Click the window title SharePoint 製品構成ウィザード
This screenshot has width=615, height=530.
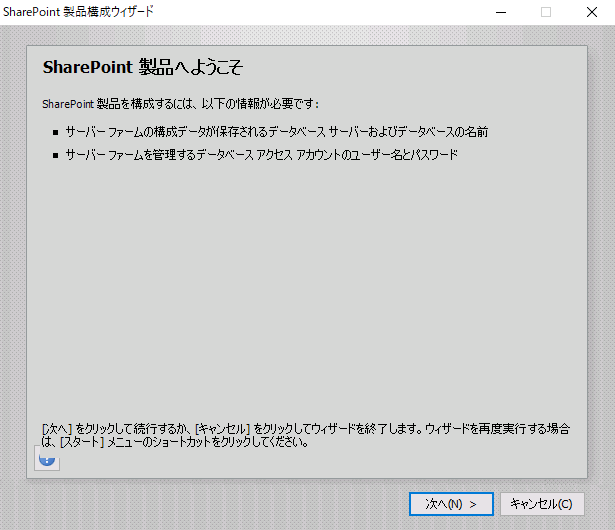(78, 12)
